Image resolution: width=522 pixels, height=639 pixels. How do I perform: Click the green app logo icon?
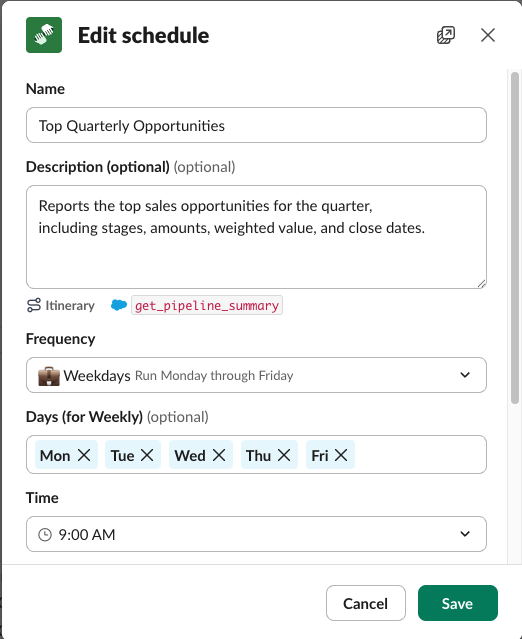pos(44,35)
